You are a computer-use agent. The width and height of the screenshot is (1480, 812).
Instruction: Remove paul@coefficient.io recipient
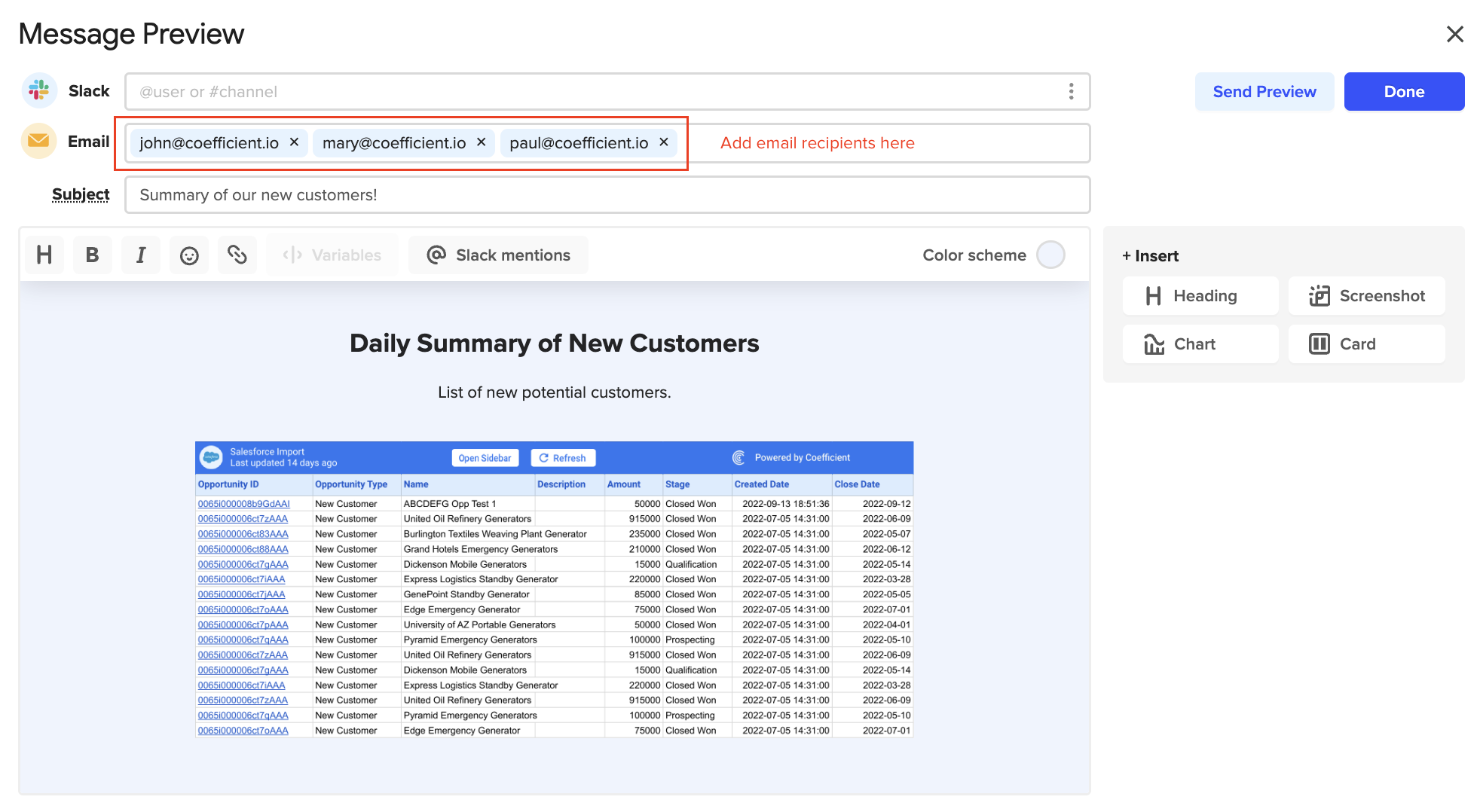pyautogui.click(x=664, y=142)
